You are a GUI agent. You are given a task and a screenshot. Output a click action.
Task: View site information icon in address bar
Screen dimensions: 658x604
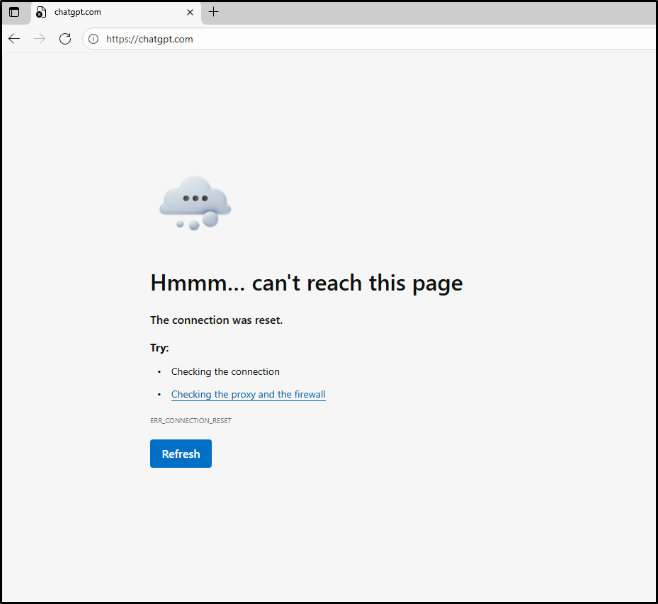click(x=93, y=39)
